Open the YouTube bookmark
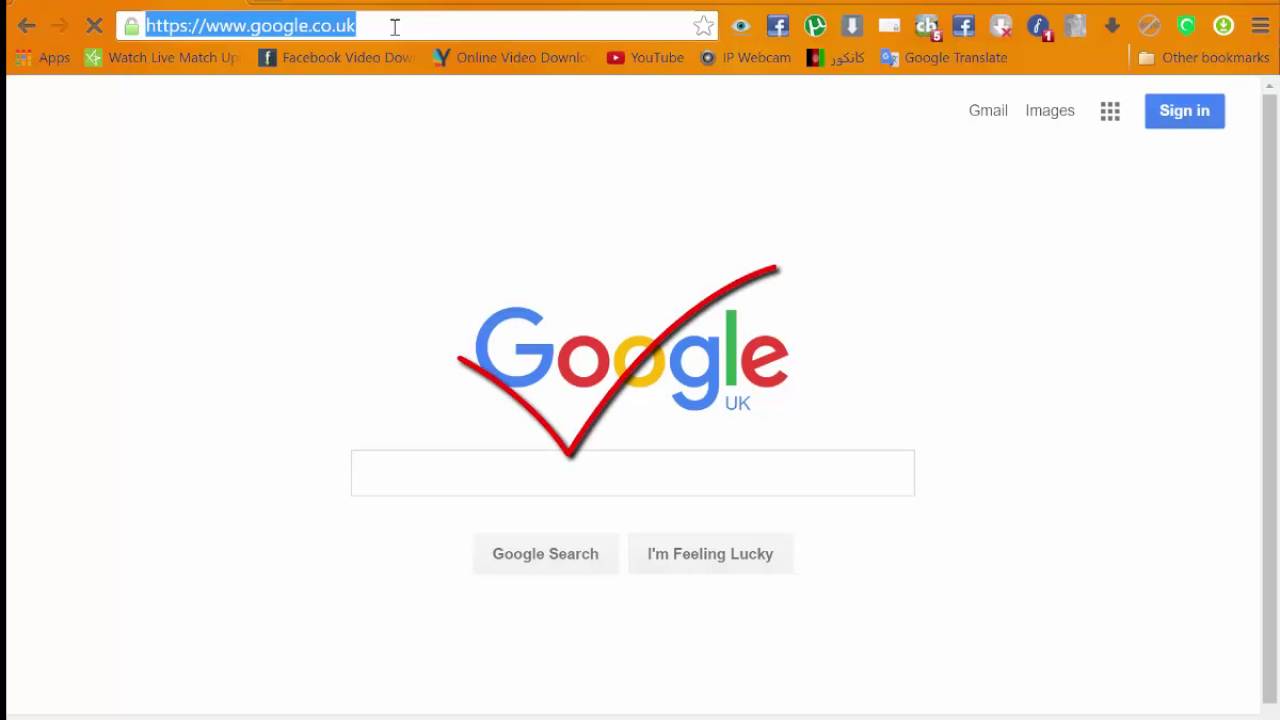The height and width of the screenshot is (720, 1280). pos(645,58)
